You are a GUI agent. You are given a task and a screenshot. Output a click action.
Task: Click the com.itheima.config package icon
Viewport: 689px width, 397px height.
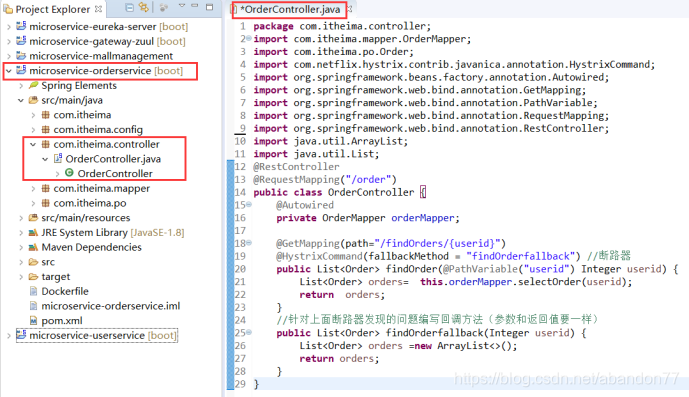[x=45, y=129]
